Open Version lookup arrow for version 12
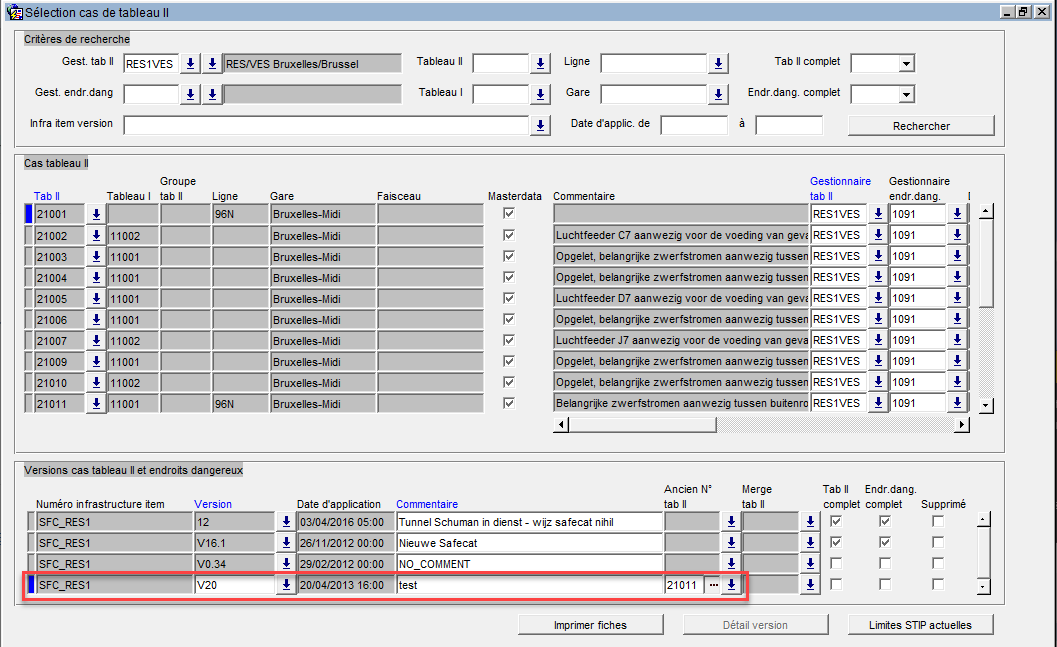The width and height of the screenshot is (1057, 647). point(286,522)
